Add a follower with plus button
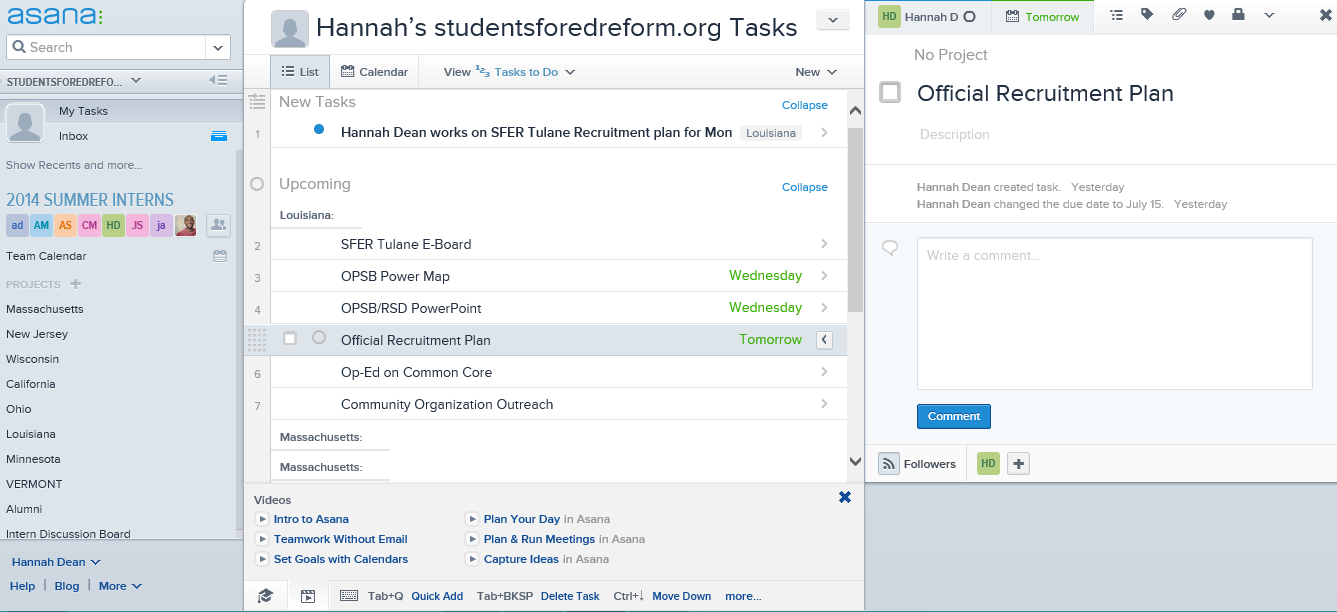Image resolution: width=1337 pixels, height=612 pixels. click(1018, 464)
